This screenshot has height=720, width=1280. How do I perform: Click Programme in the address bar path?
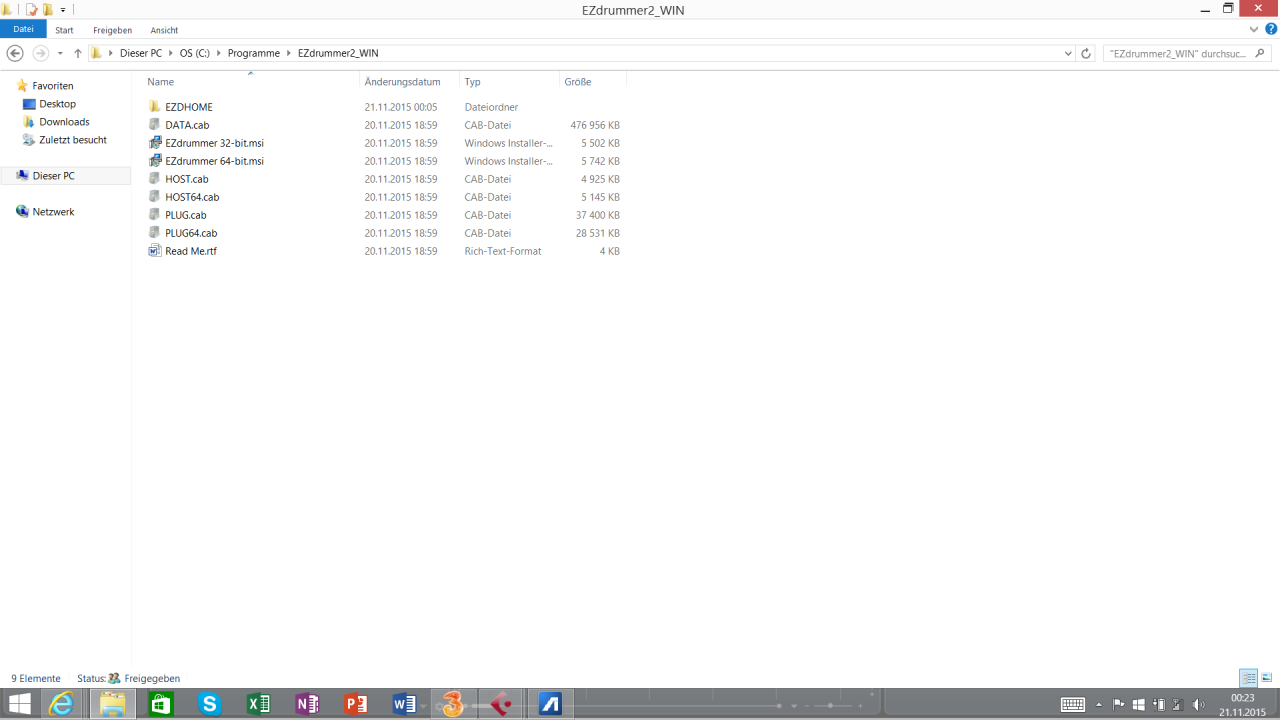254,53
